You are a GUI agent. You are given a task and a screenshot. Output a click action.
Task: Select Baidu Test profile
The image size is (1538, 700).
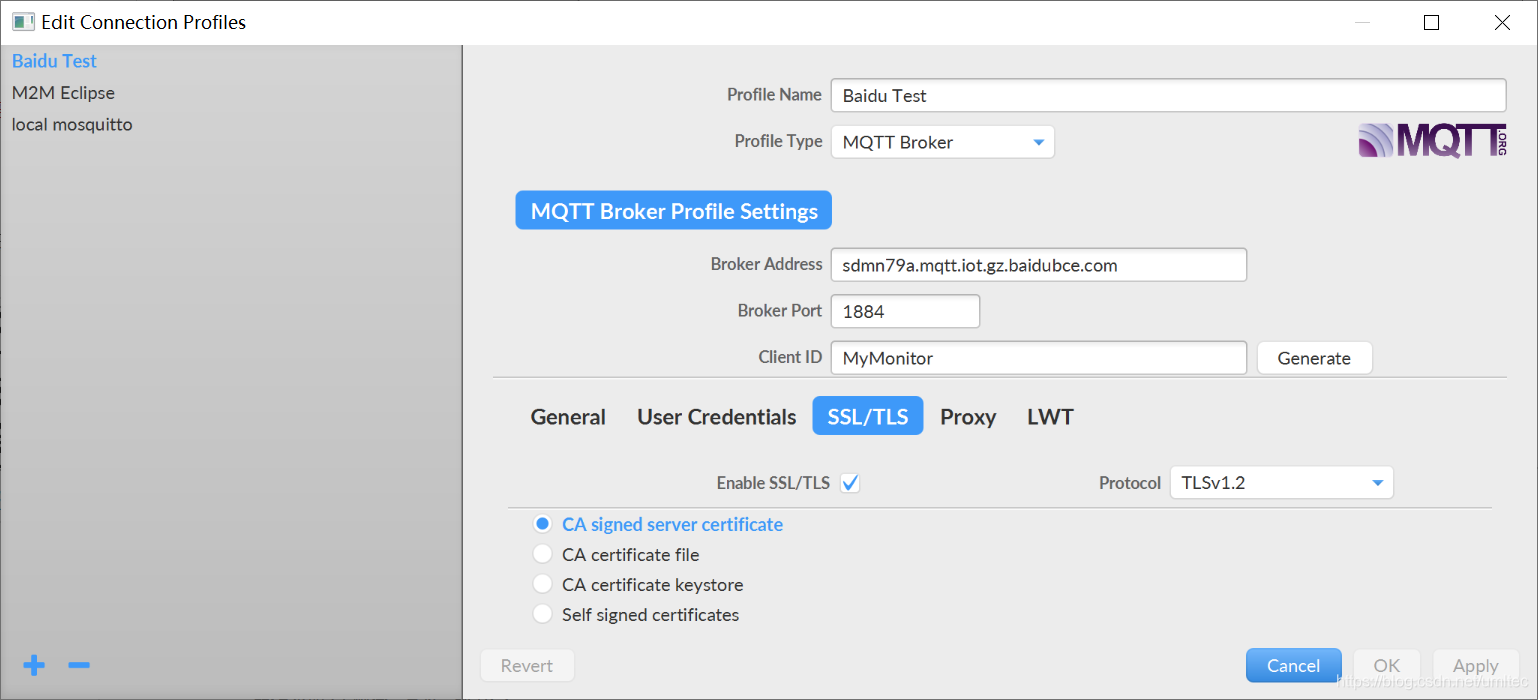click(x=54, y=61)
